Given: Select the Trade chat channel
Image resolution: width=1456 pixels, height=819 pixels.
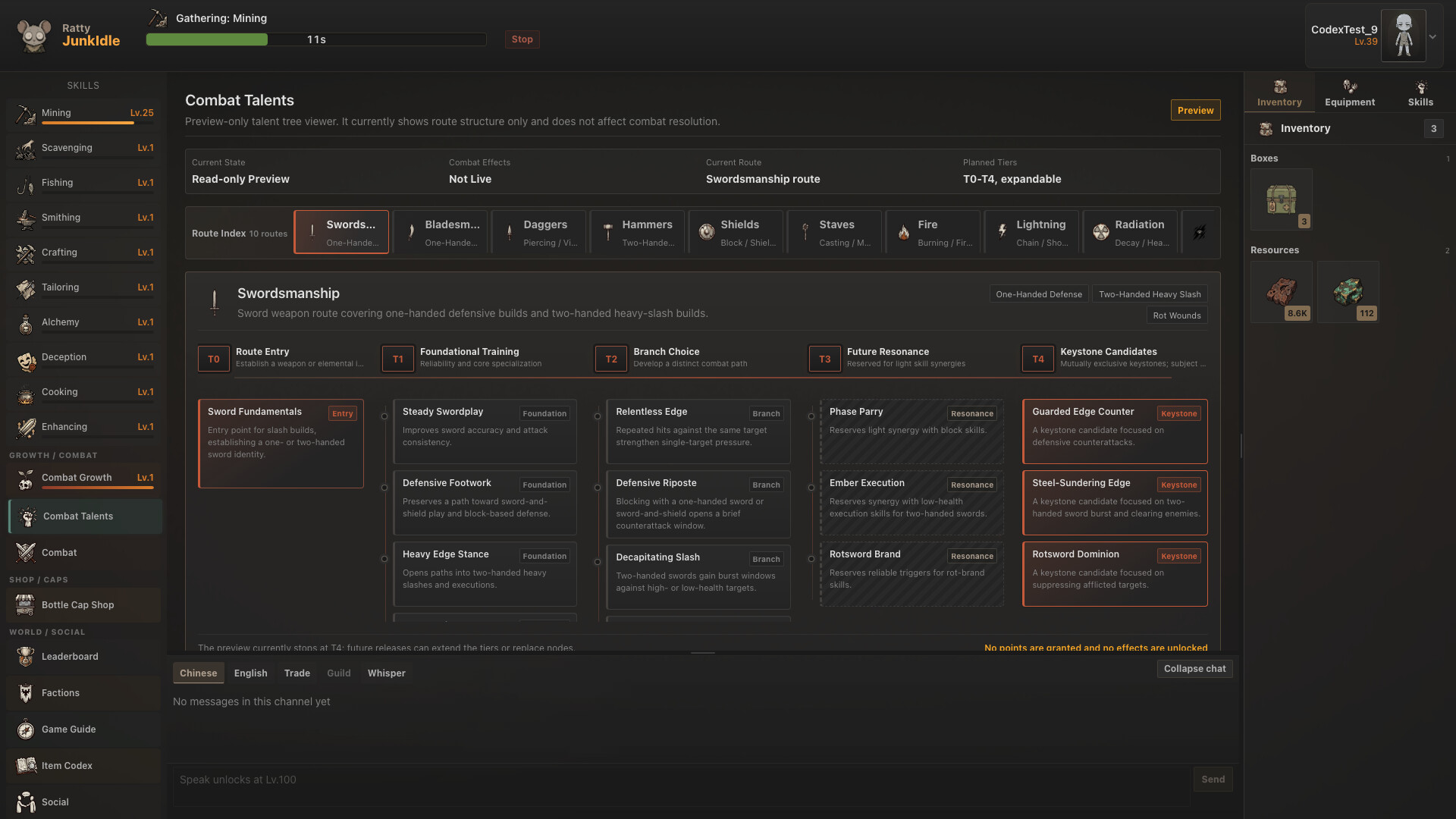Looking at the screenshot, I should click(x=297, y=673).
